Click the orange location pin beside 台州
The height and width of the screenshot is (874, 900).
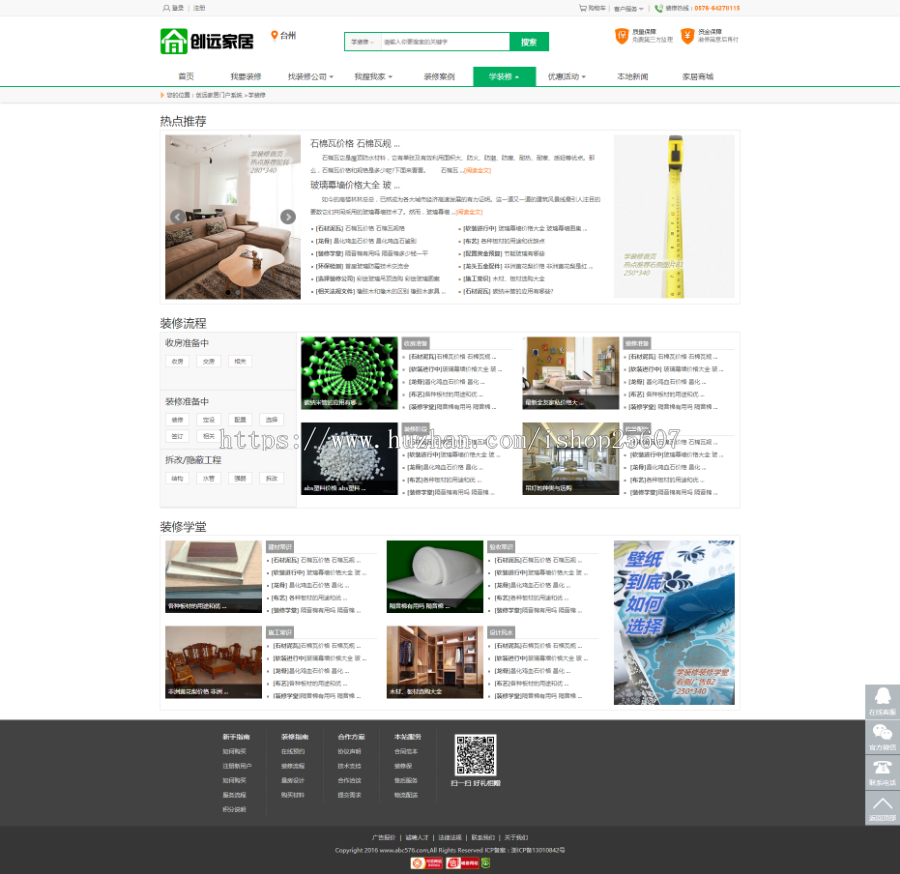click(274, 36)
